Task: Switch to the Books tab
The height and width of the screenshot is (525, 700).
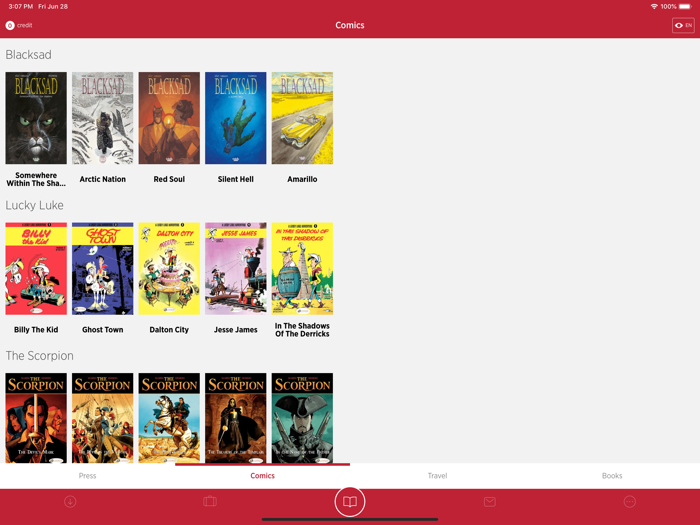Action: pos(612,476)
